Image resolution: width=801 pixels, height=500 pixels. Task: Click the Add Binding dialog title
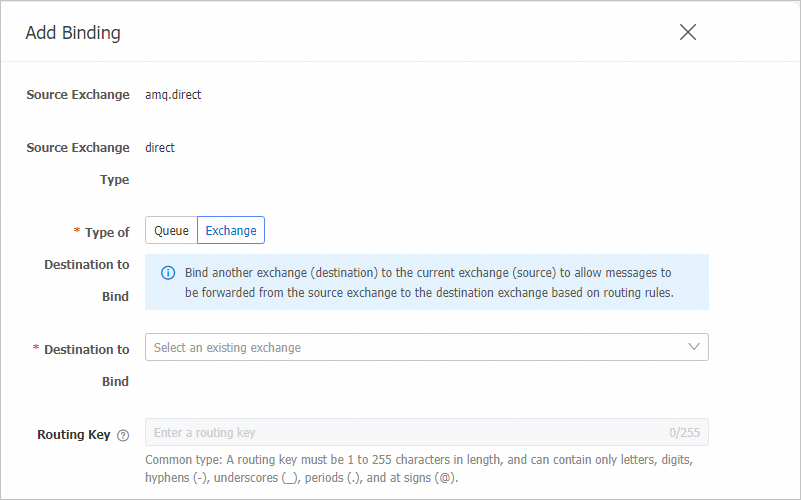point(73,33)
